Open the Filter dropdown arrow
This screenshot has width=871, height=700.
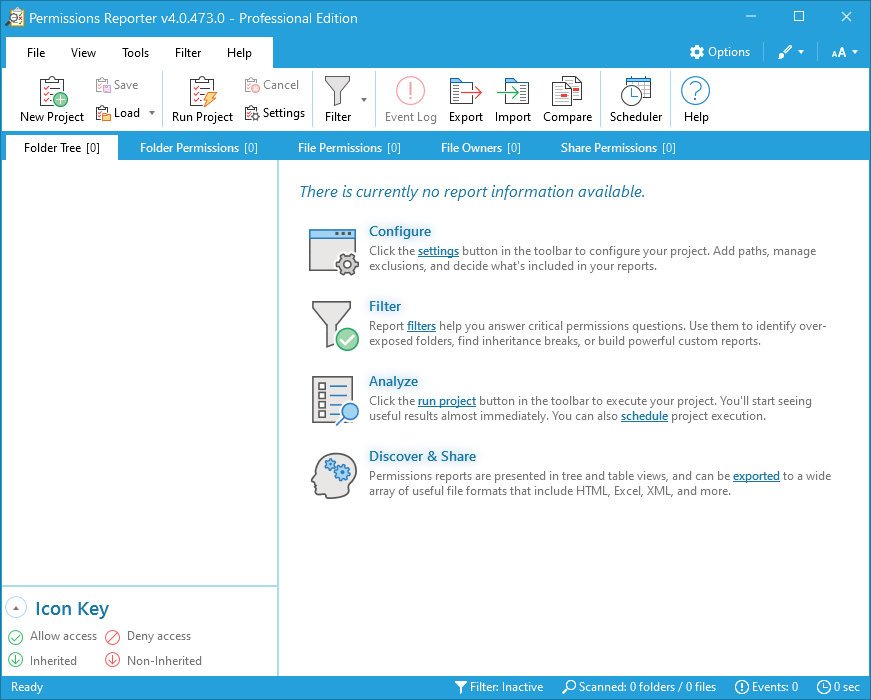(363, 100)
